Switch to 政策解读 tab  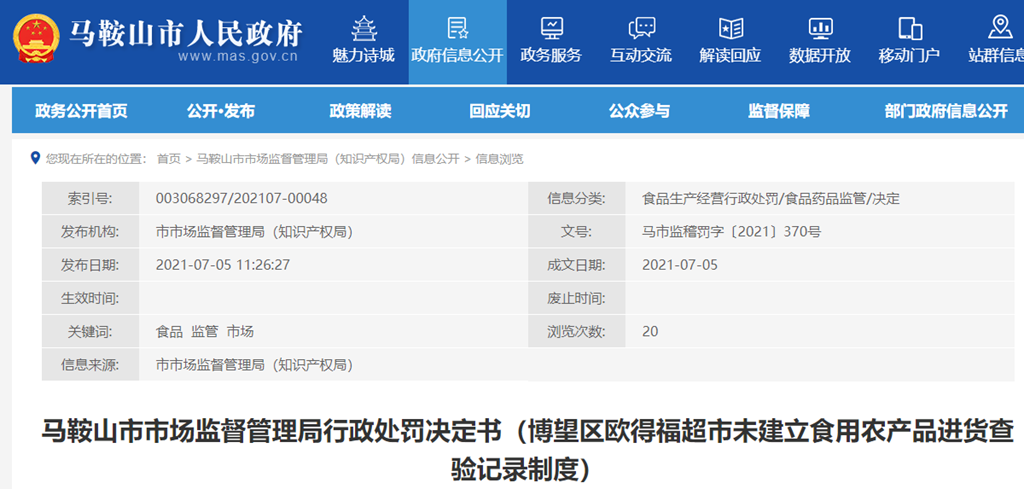[x=360, y=111]
